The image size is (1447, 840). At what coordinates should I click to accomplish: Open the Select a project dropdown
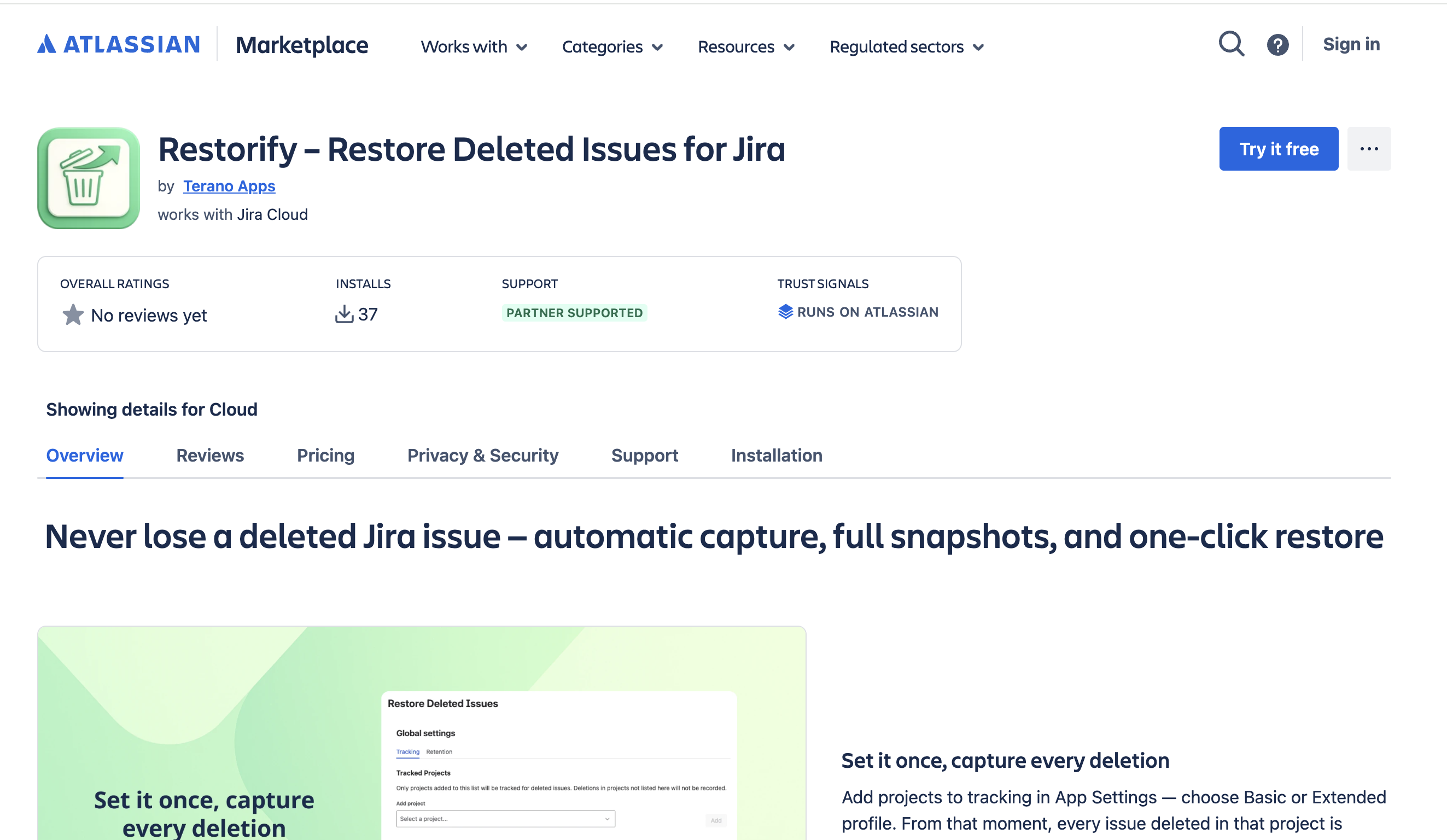point(505,819)
